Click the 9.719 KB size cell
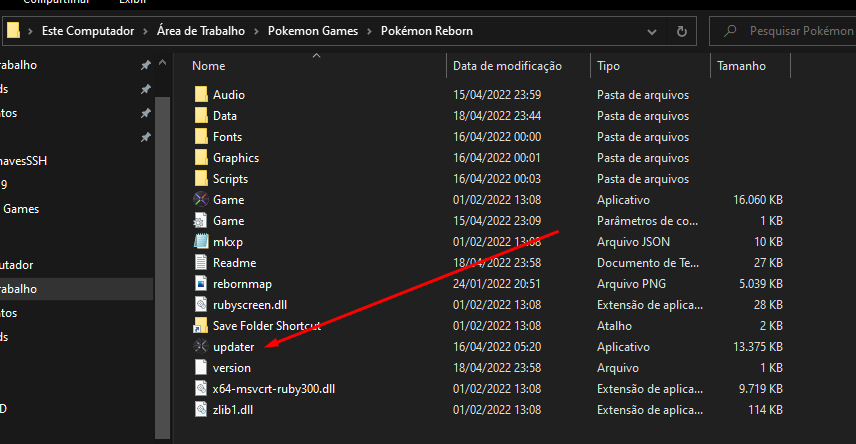 tap(761, 389)
